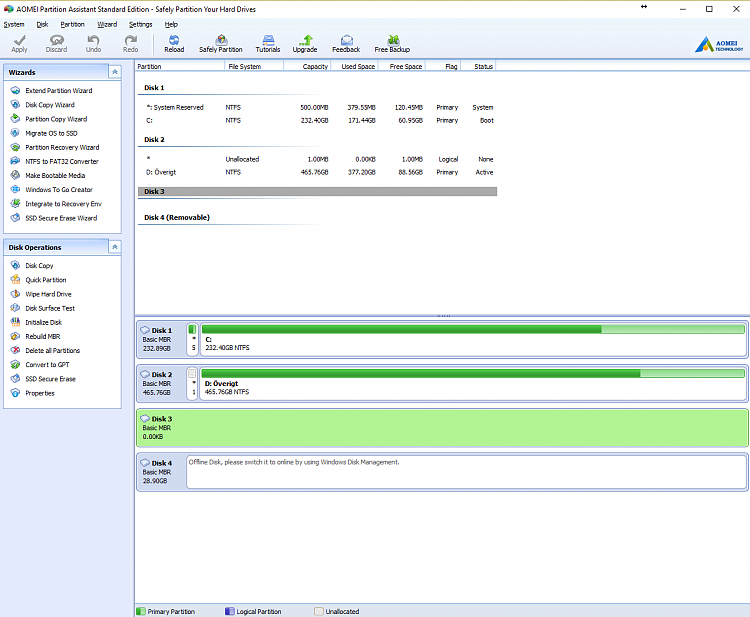750x617 pixels.
Task: Select Disk 4 offline disk panel
Action: click(x=466, y=472)
